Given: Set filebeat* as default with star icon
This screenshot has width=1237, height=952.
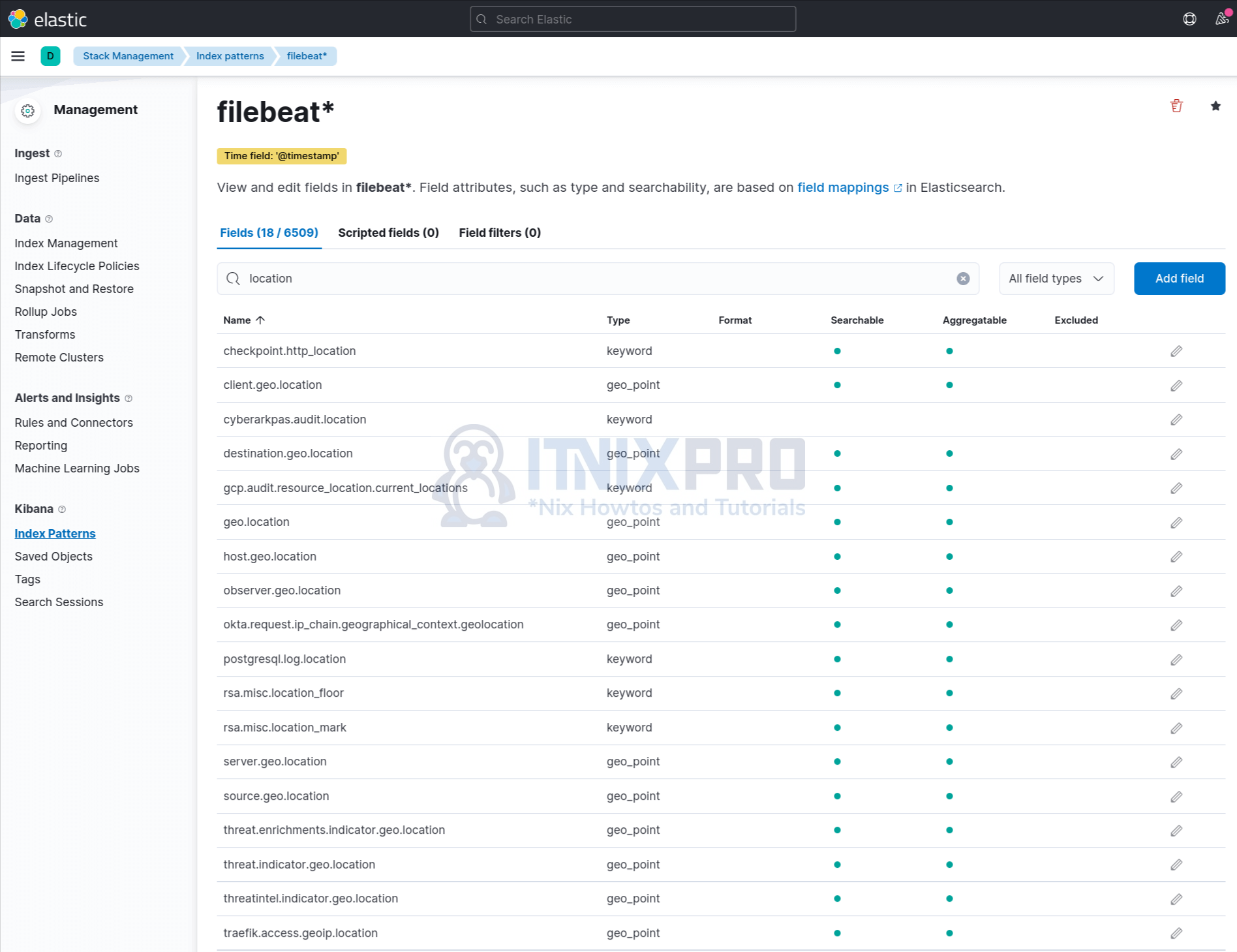Looking at the screenshot, I should pos(1215,106).
